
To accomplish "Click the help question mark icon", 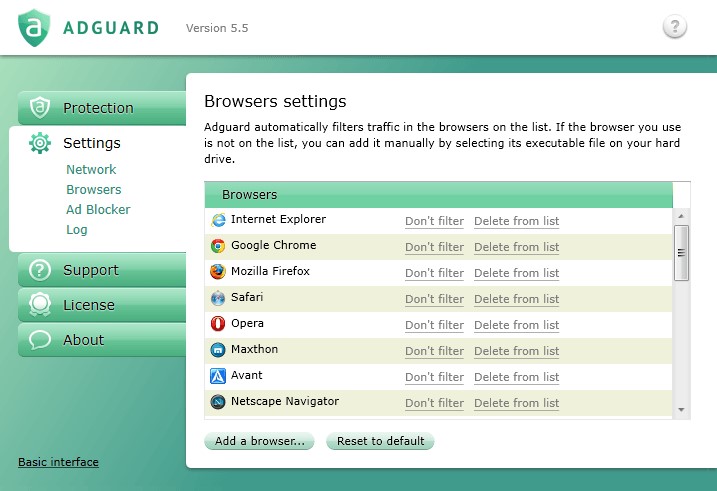I will (x=675, y=27).
